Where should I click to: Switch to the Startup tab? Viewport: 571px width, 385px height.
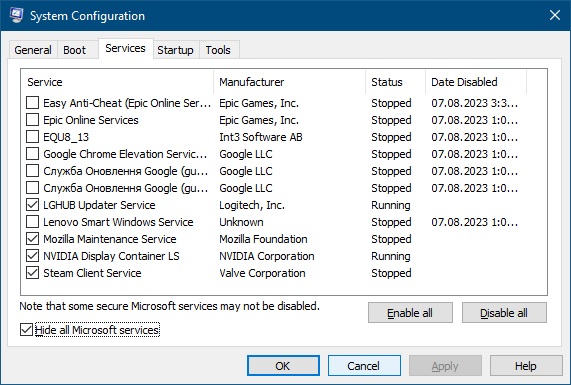point(176,50)
